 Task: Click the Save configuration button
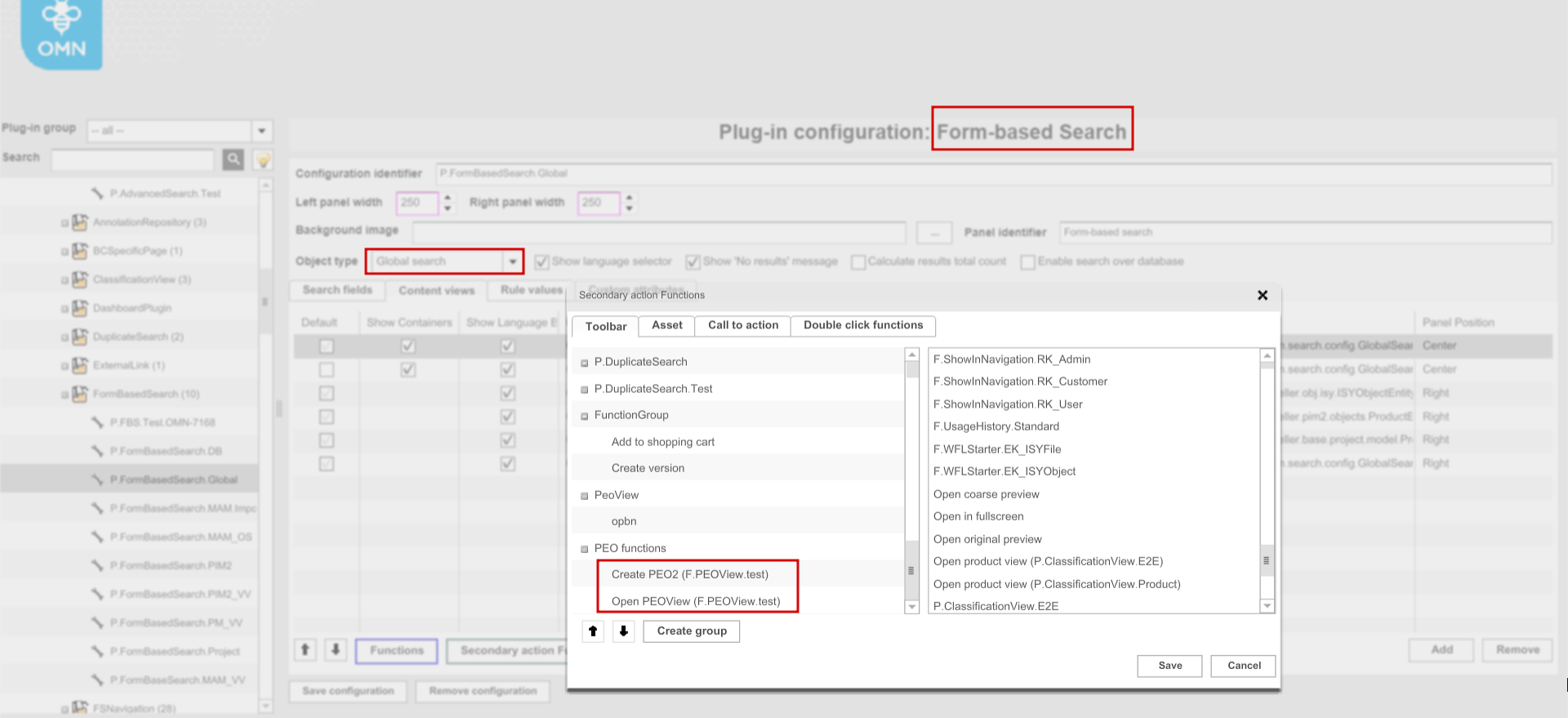[x=349, y=691]
